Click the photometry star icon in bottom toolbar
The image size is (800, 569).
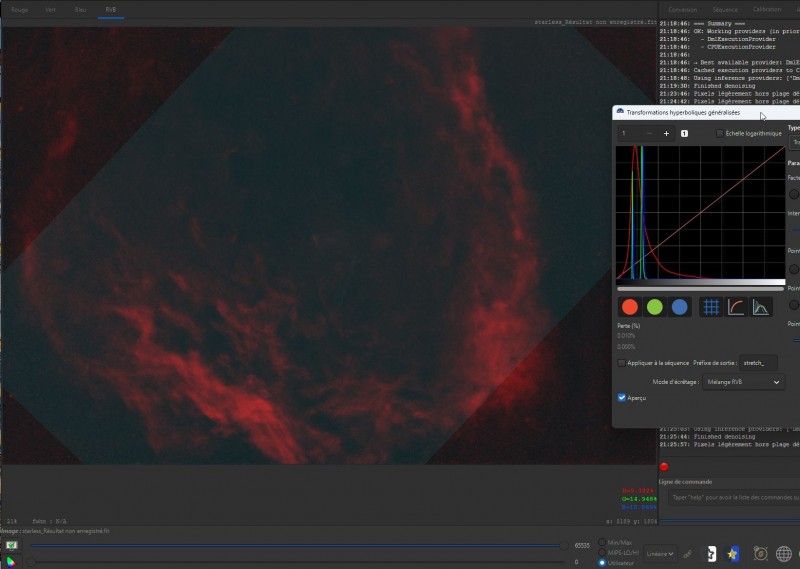click(x=733, y=554)
